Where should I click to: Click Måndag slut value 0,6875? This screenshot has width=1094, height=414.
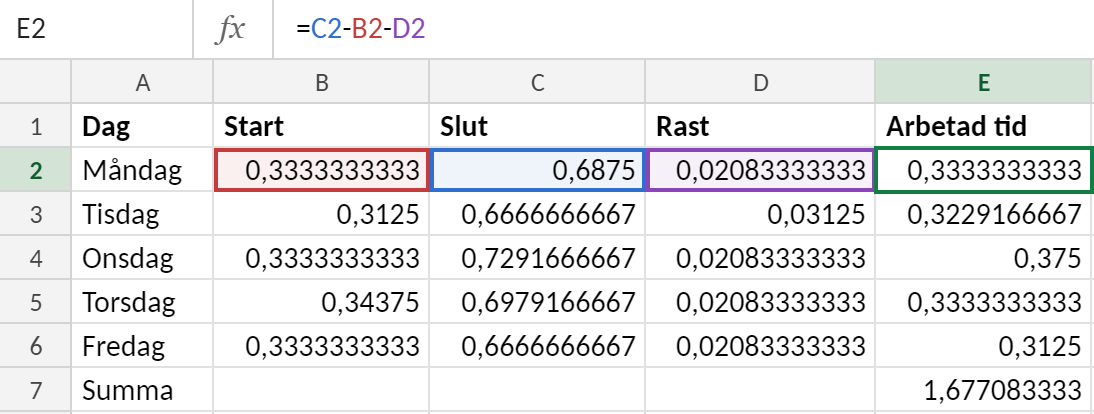click(537, 170)
